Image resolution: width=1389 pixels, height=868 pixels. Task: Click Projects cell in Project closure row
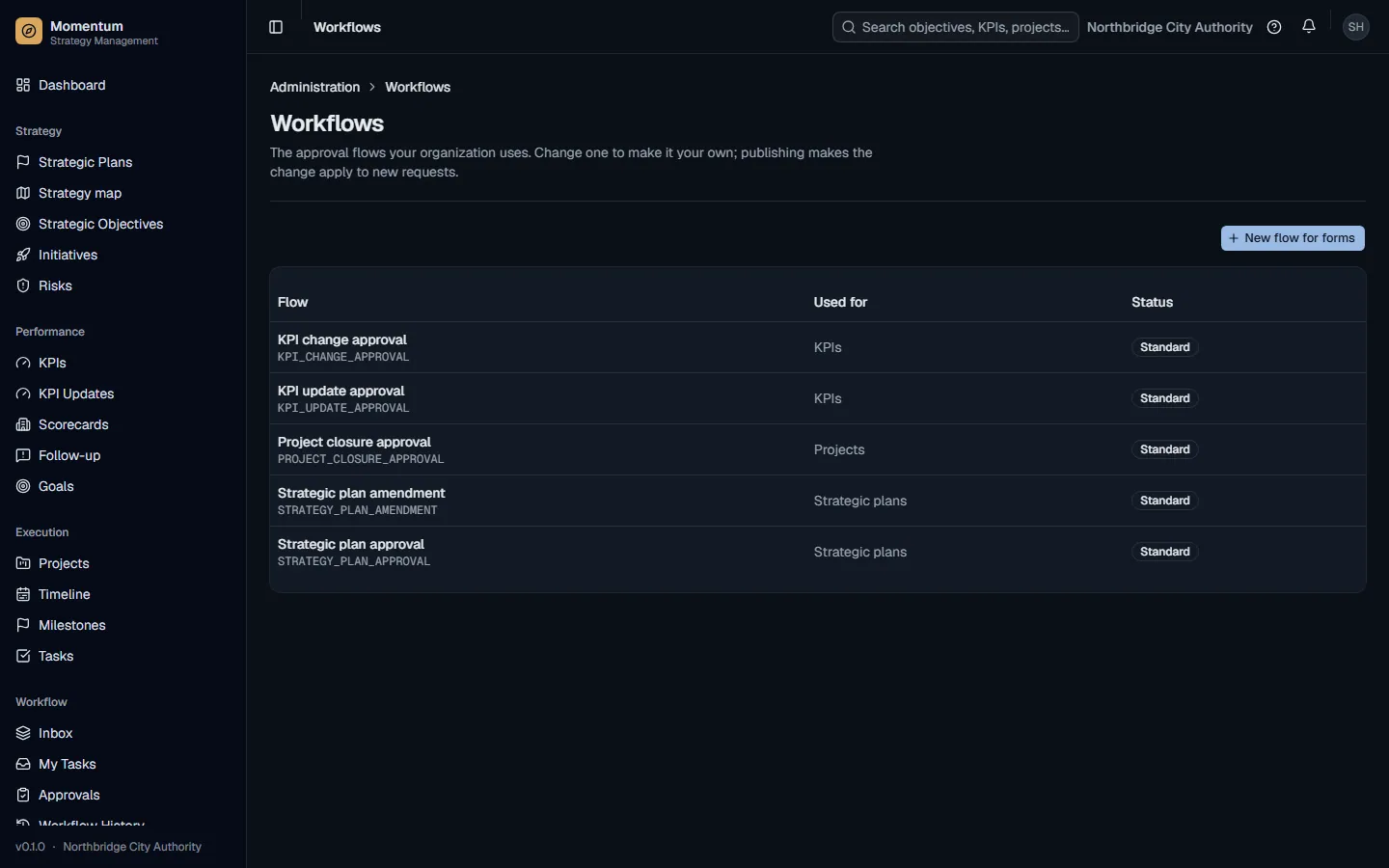[839, 449]
